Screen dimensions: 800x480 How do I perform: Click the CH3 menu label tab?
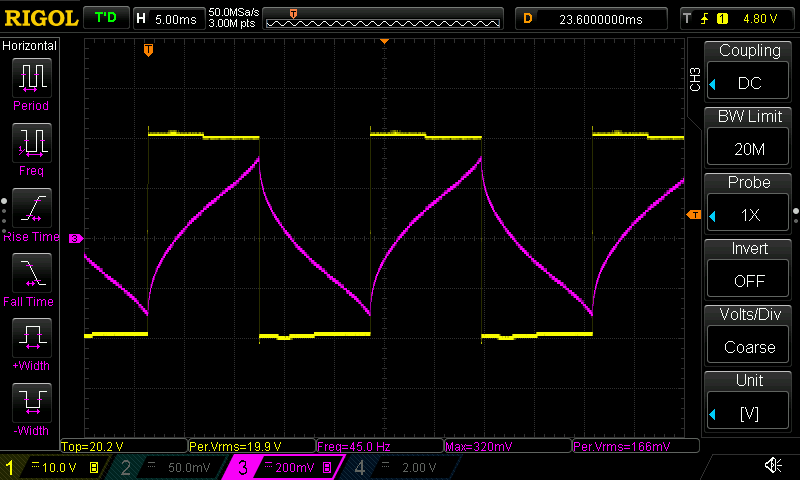tap(695, 80)
